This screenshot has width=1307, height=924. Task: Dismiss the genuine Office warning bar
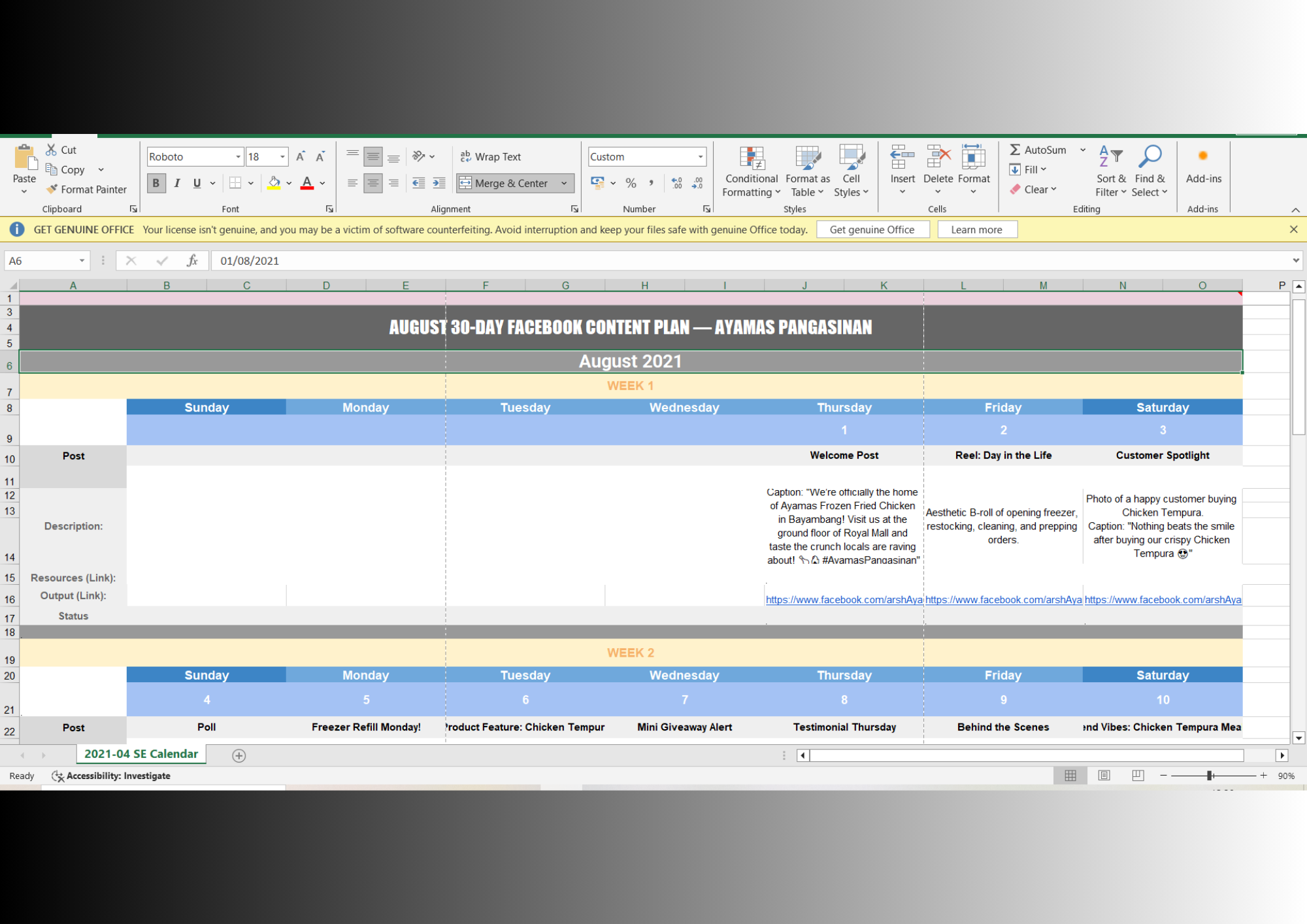coord(1294,229)
